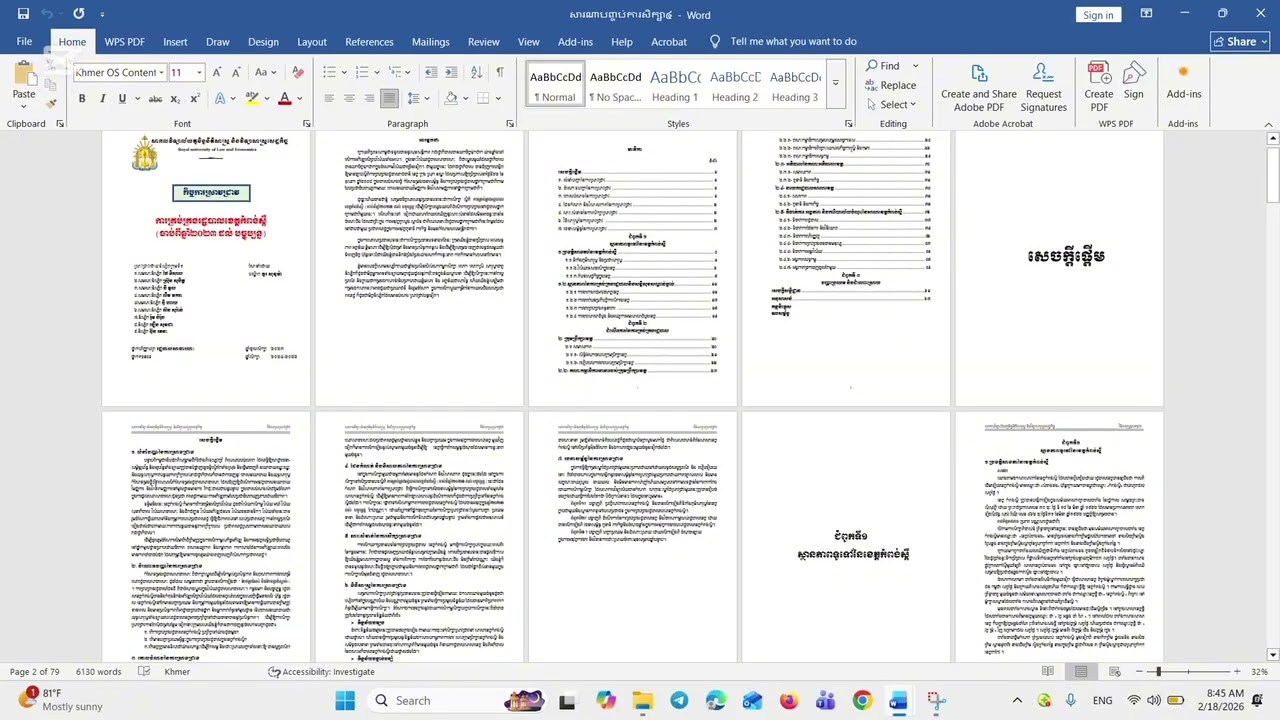Apply yellow text highlight color
Screen dimensions: 1280x720
pos(253,98)
